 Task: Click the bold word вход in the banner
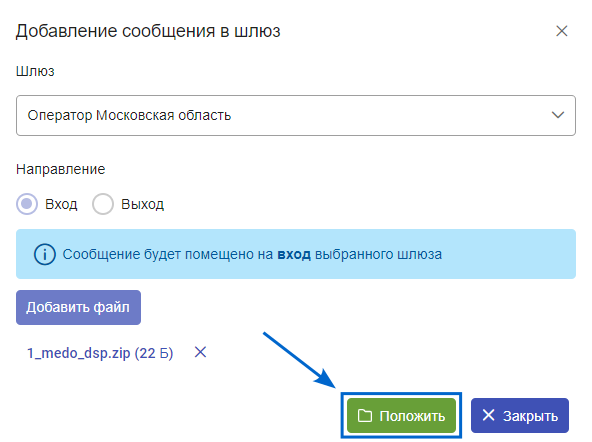(x=294, y=255)
